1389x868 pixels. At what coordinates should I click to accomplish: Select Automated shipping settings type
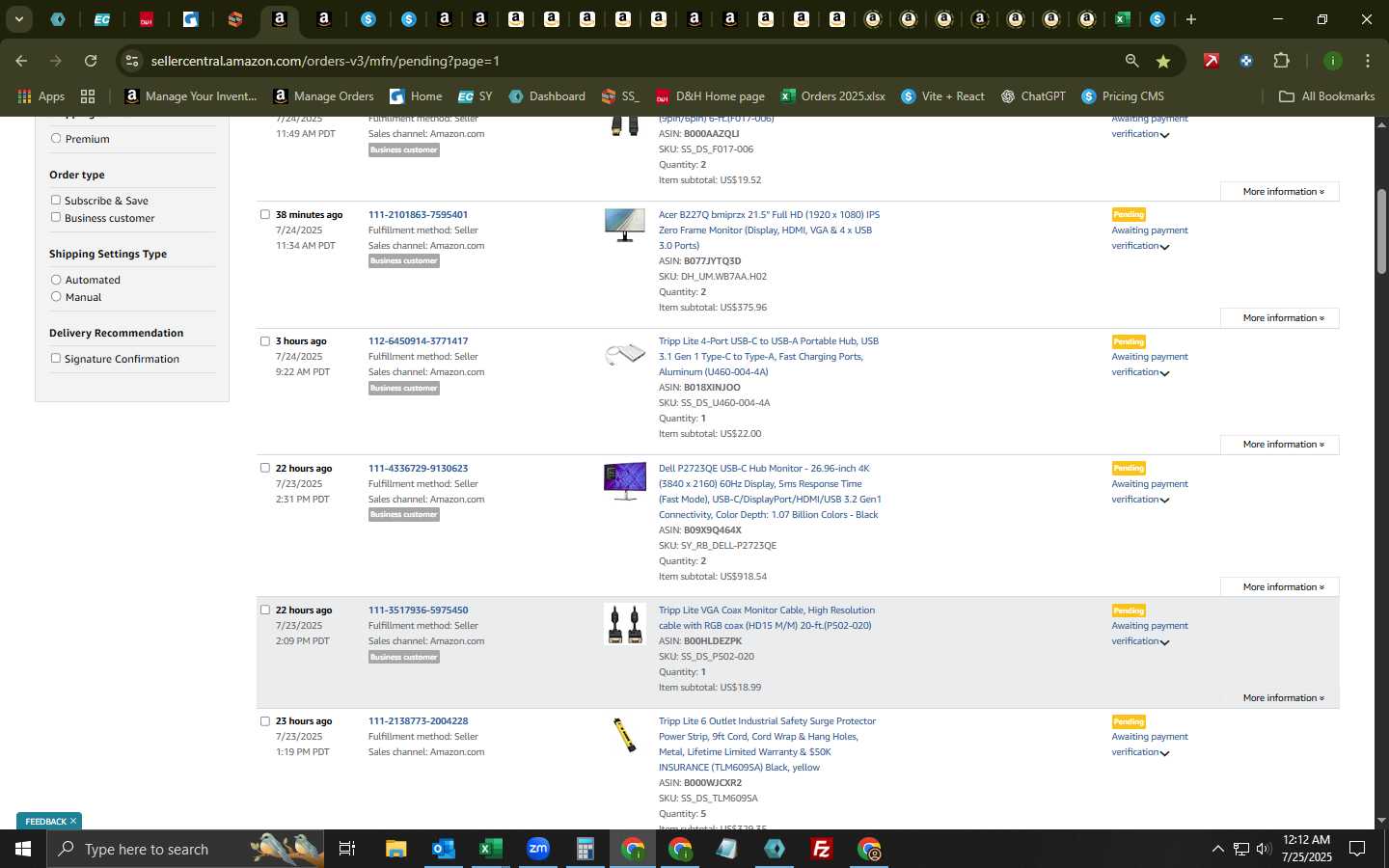click(56, 279)
